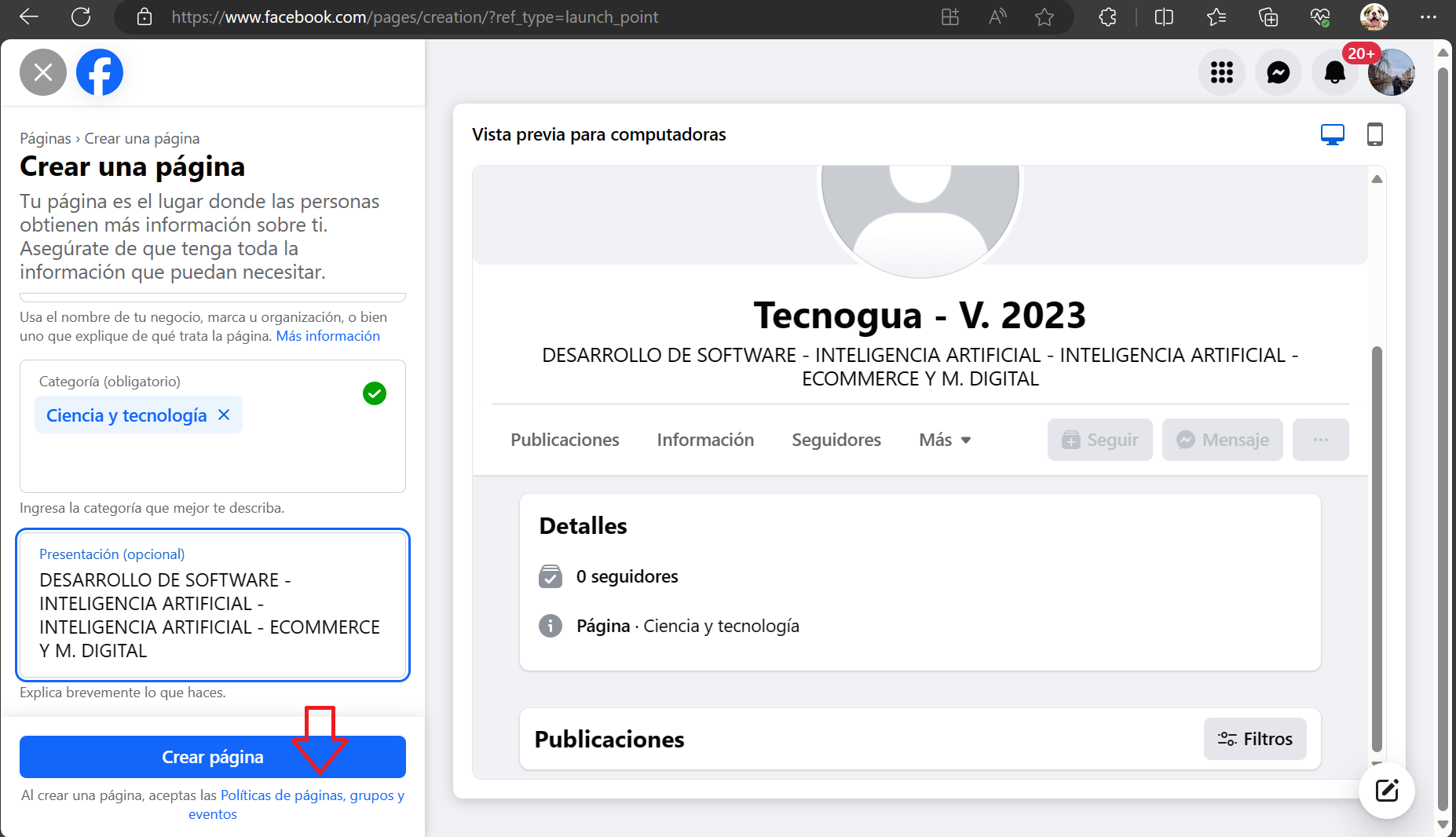Select the Seguidores tab
Viewport: 1456px width, 837px height.
pos(836,440)
